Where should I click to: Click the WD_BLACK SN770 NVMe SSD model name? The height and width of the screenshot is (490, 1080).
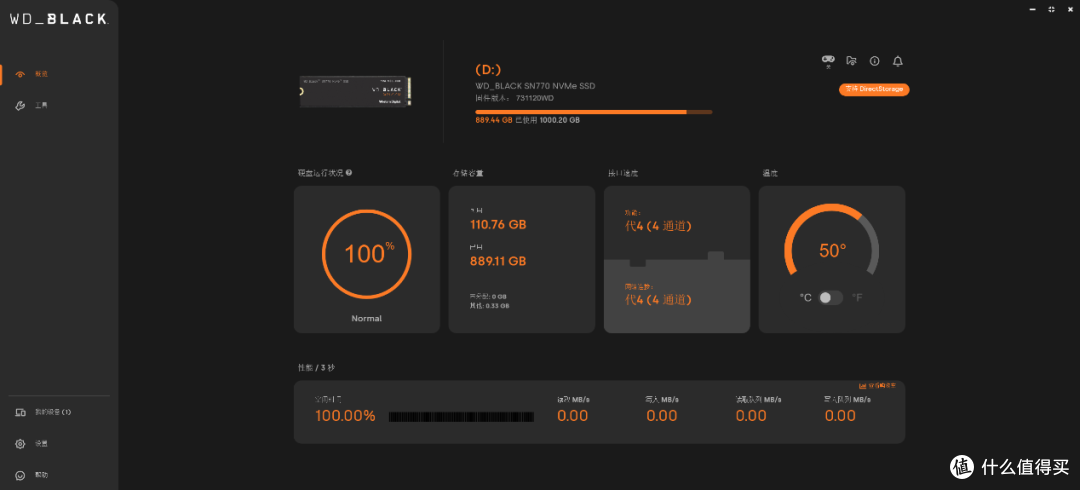[535, 86]
